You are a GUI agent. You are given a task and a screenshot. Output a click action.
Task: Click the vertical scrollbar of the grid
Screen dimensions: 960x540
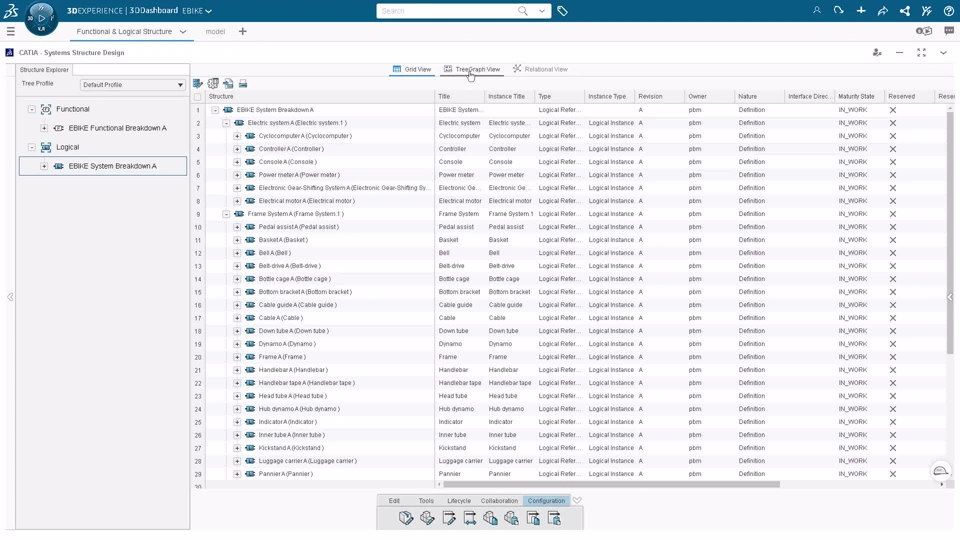point(950,233)
